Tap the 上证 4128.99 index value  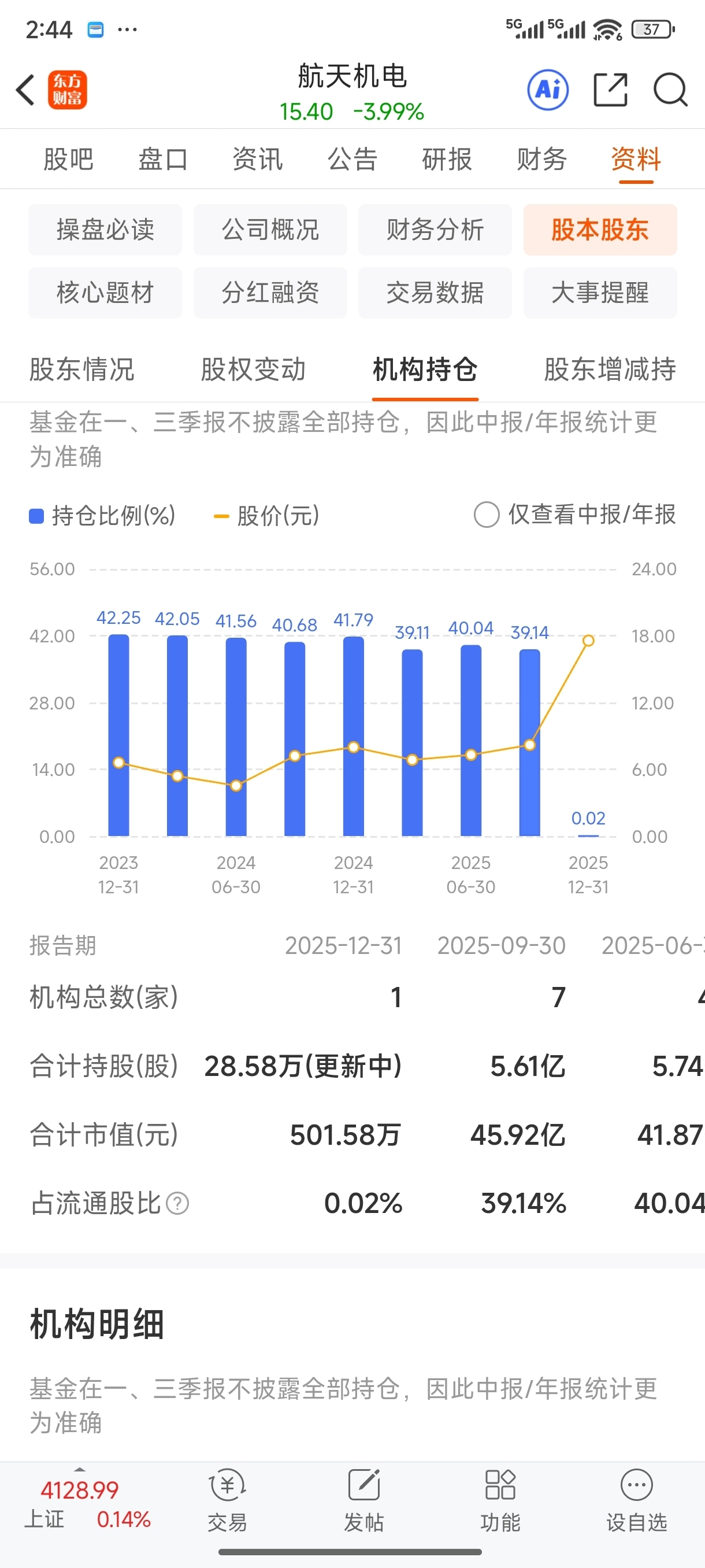[x=79, y=1490]
